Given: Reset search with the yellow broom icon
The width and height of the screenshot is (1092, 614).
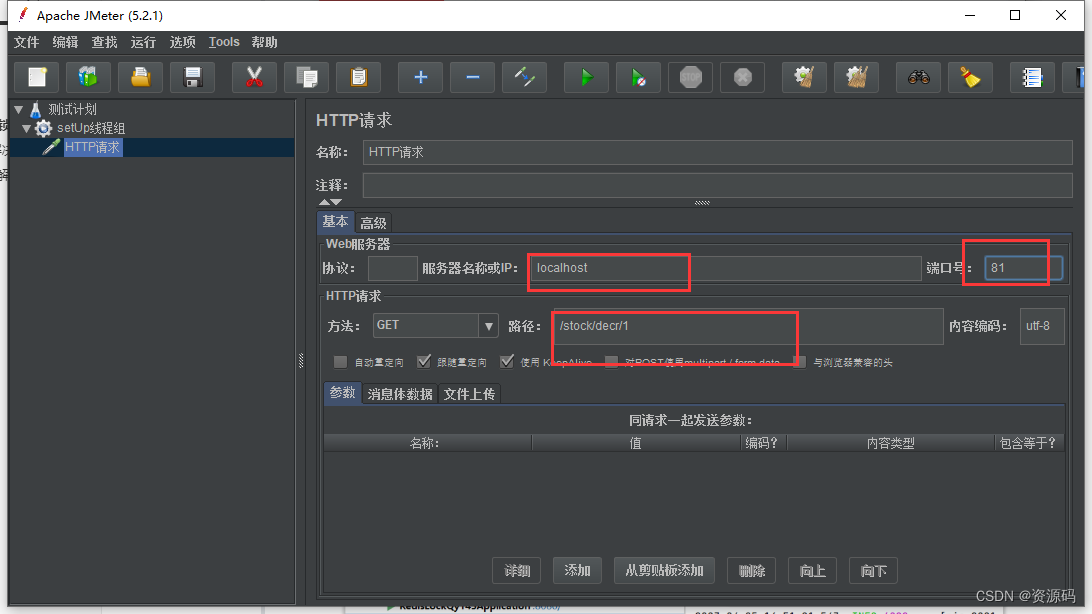Looking at the screenshot, I should tap(970, 77).
